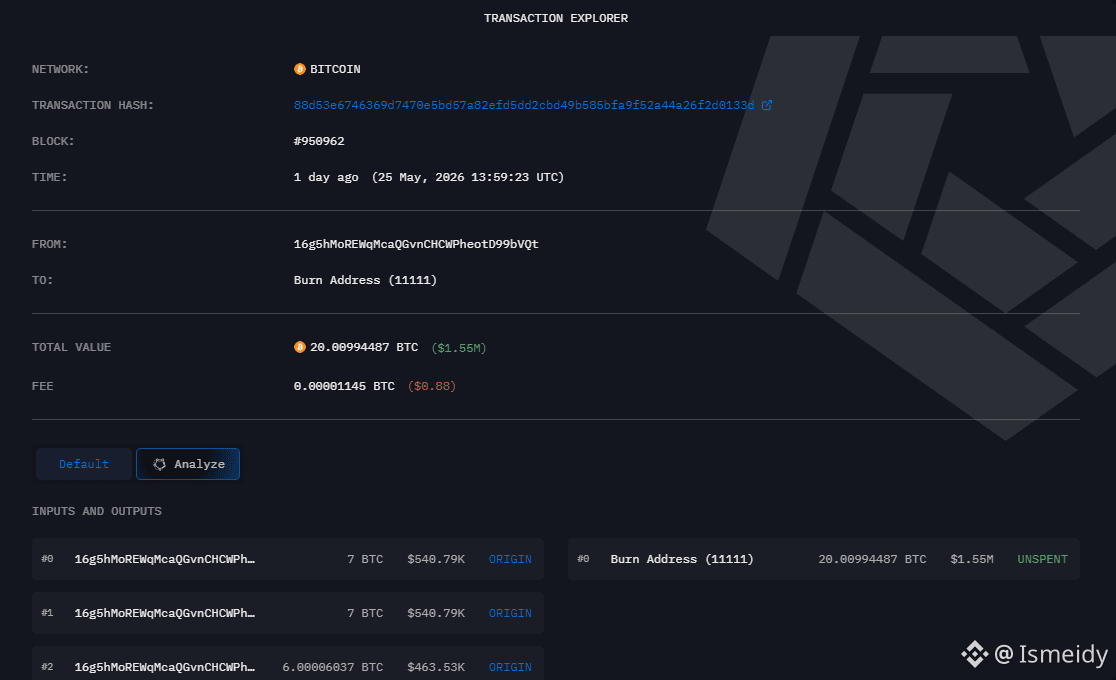Click UNSPENT status on output #0
1116x680 pixels.
coord(1042,560)
